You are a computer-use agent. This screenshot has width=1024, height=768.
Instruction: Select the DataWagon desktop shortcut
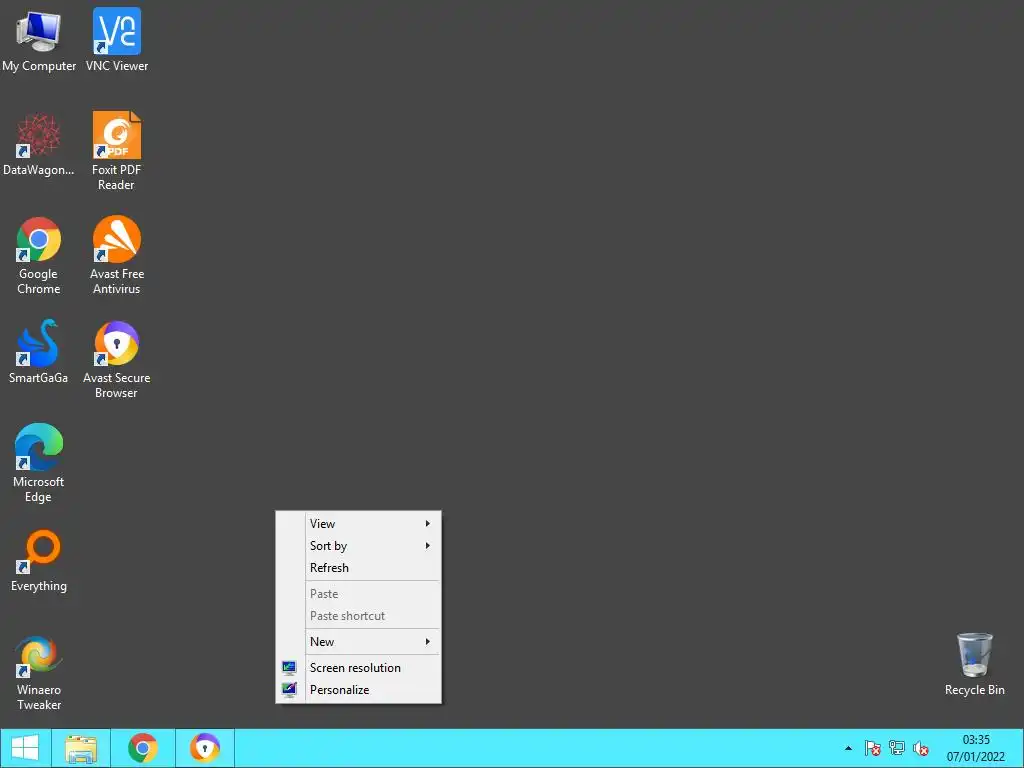pyautogui.click(x=39, y=144)
